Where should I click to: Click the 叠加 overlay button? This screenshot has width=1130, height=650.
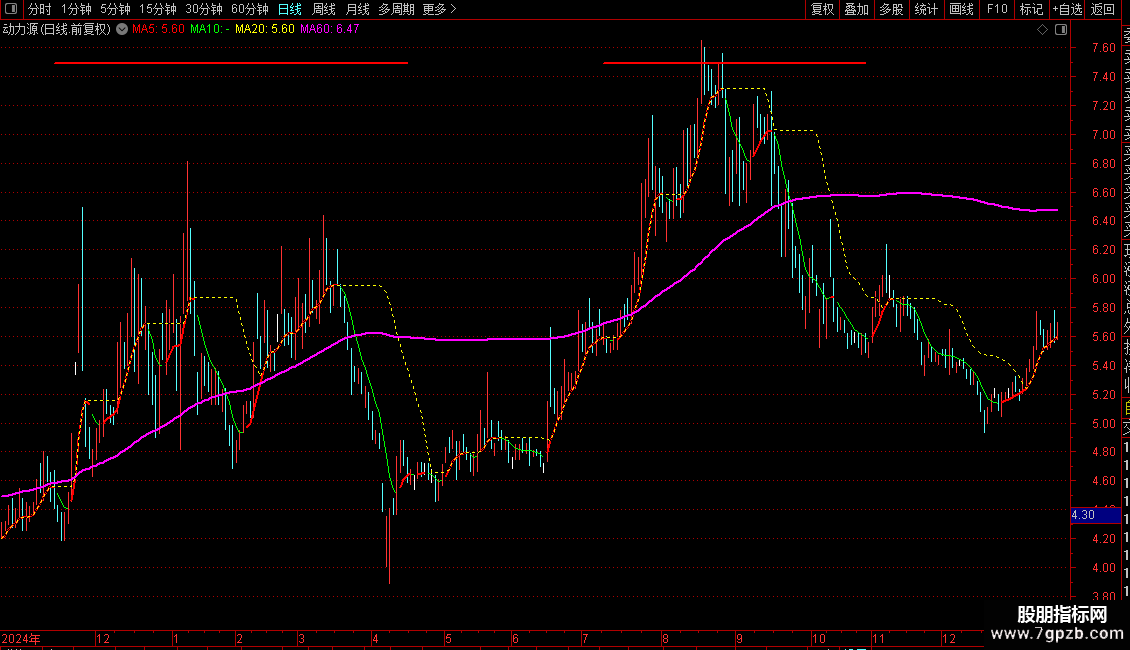[x=857, y=9]
